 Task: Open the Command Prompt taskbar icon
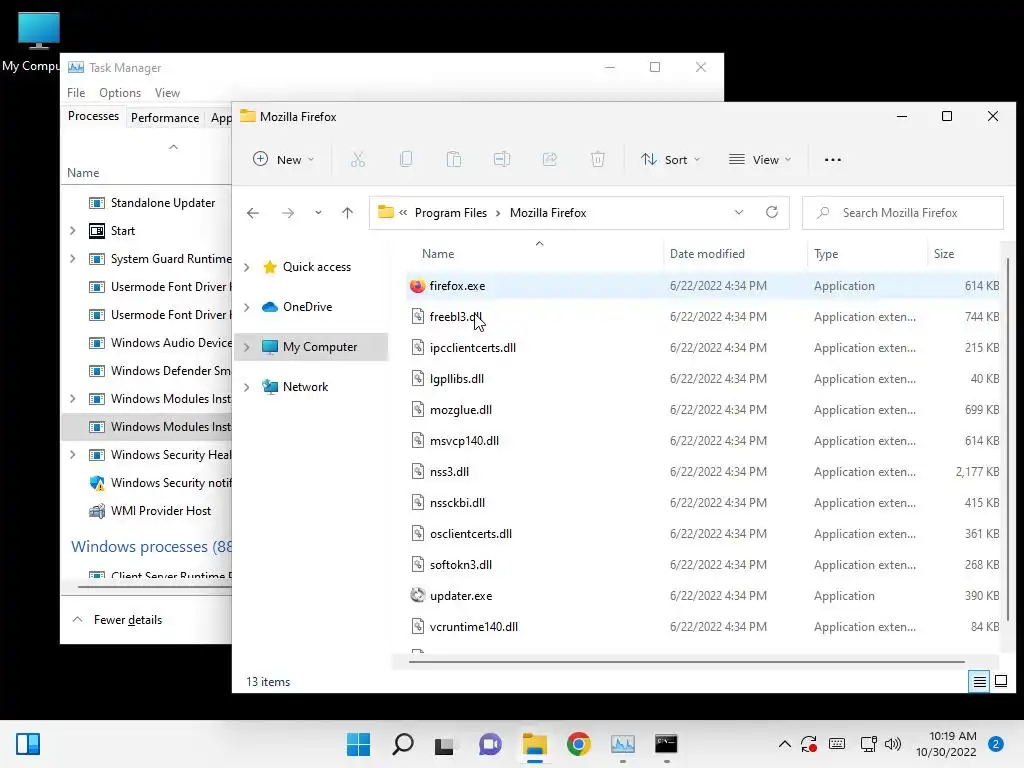point(666,744)
